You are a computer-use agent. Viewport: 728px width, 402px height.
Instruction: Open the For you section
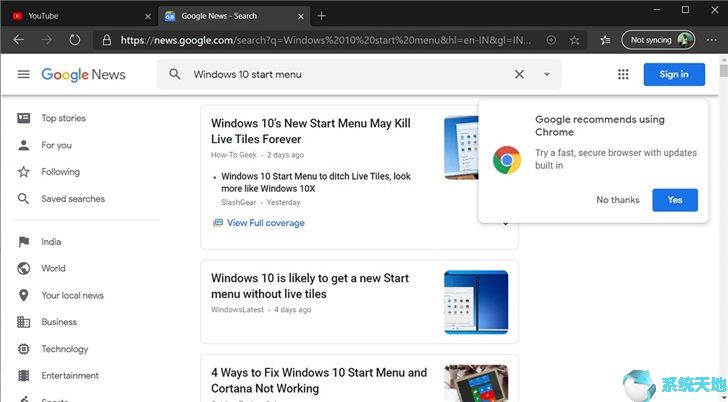pos(56,145)
